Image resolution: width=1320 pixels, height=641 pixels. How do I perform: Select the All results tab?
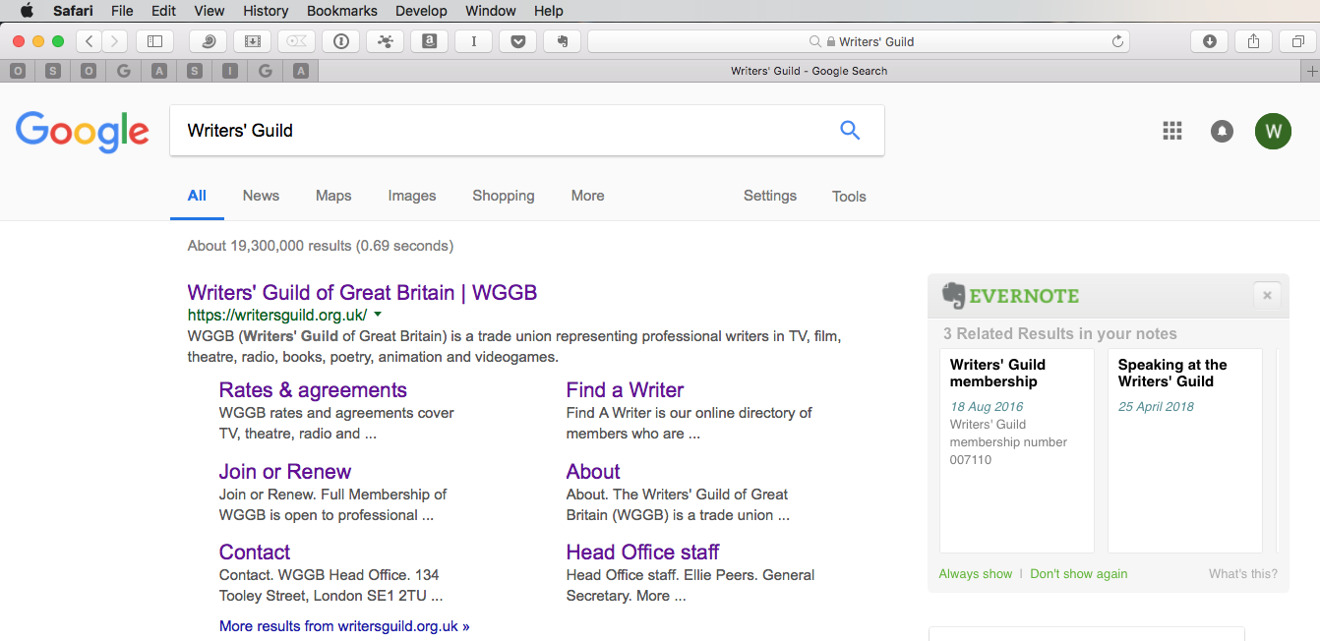[x=197, y=196]
